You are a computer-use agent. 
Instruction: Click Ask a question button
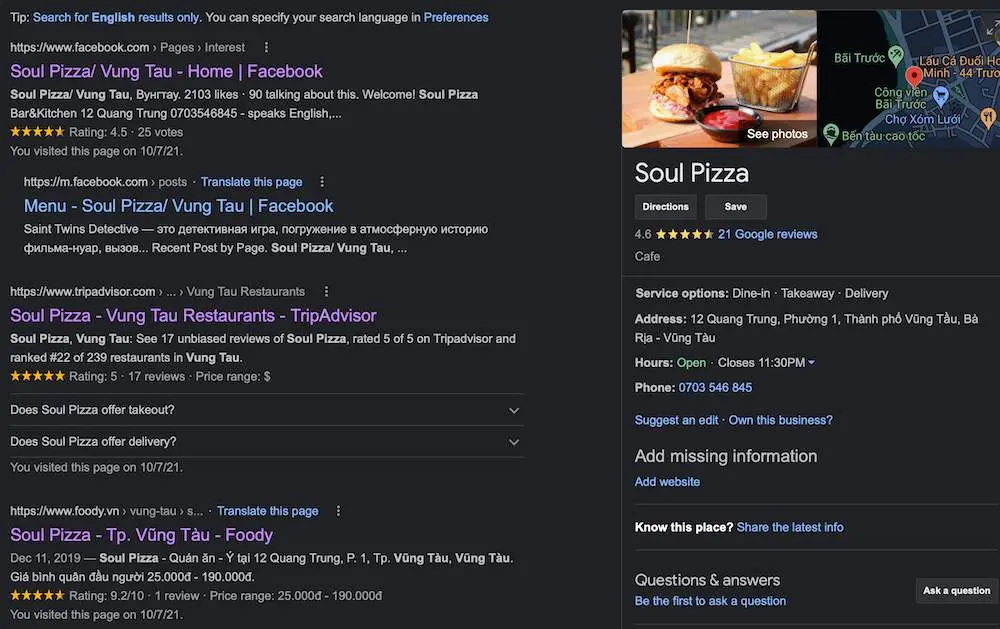(957, 591)
